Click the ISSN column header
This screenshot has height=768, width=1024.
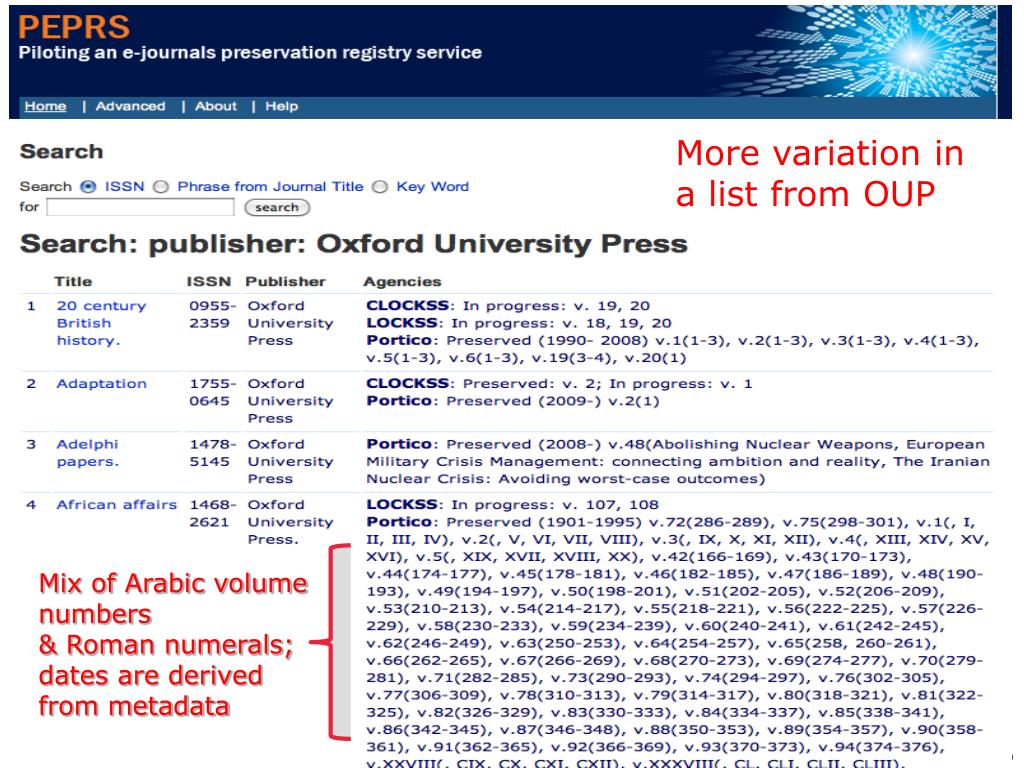click(x=209, y=281)
